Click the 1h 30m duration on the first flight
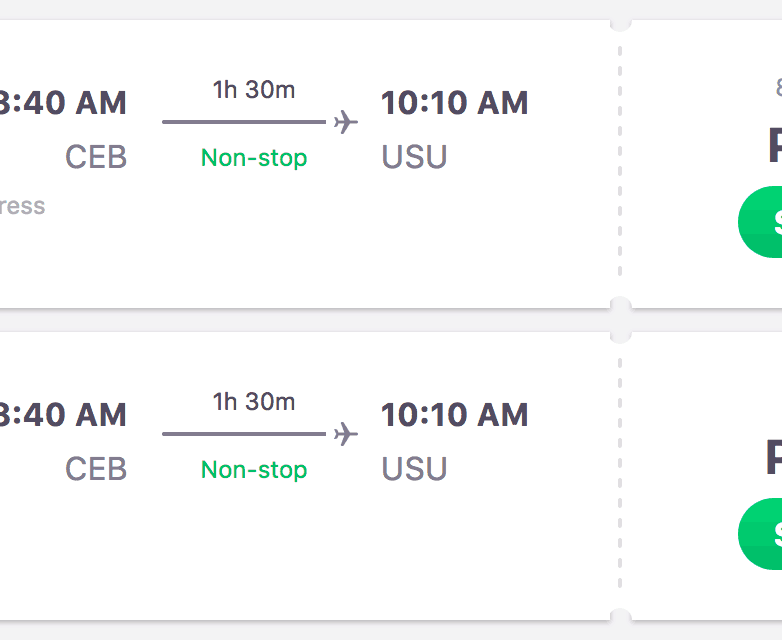This screenshot has width=782, height=640. tap(254, 90)
